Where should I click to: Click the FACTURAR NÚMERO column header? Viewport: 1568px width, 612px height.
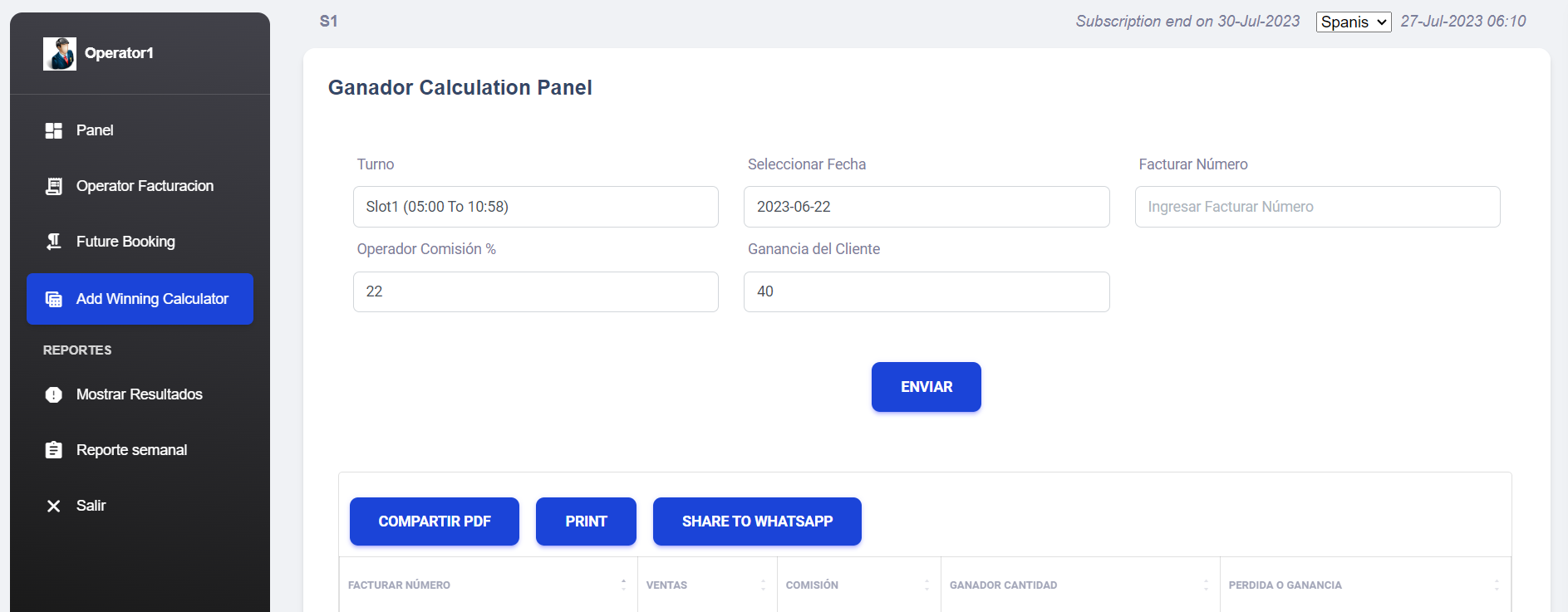click(488, 585)
